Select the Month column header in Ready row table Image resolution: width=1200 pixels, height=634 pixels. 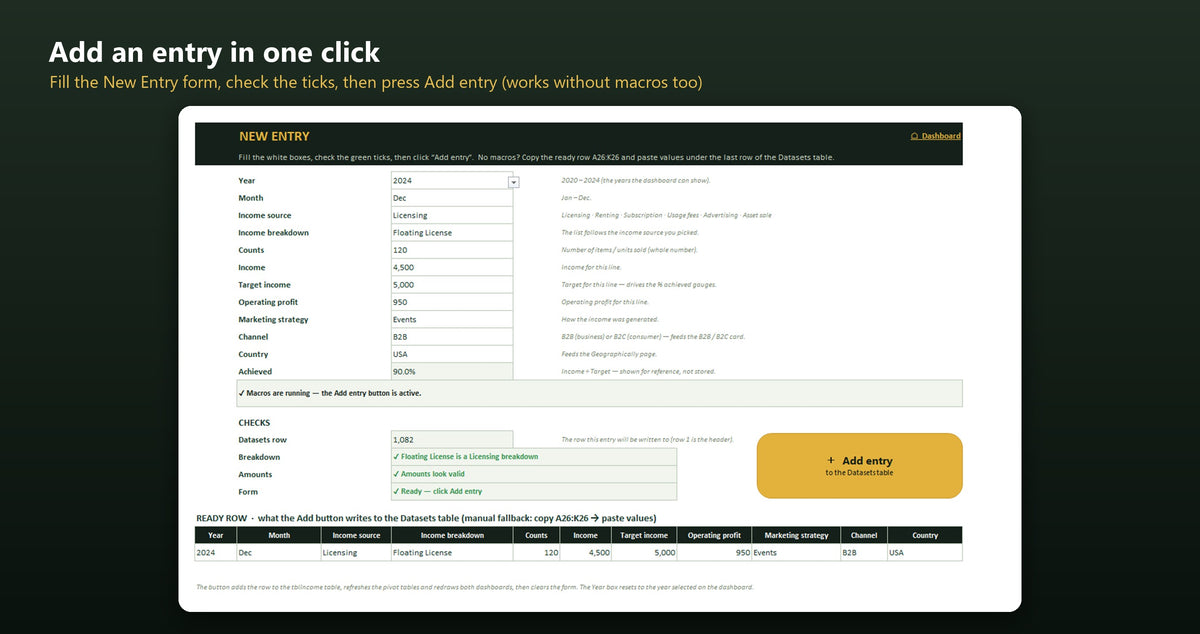(279, 535)
